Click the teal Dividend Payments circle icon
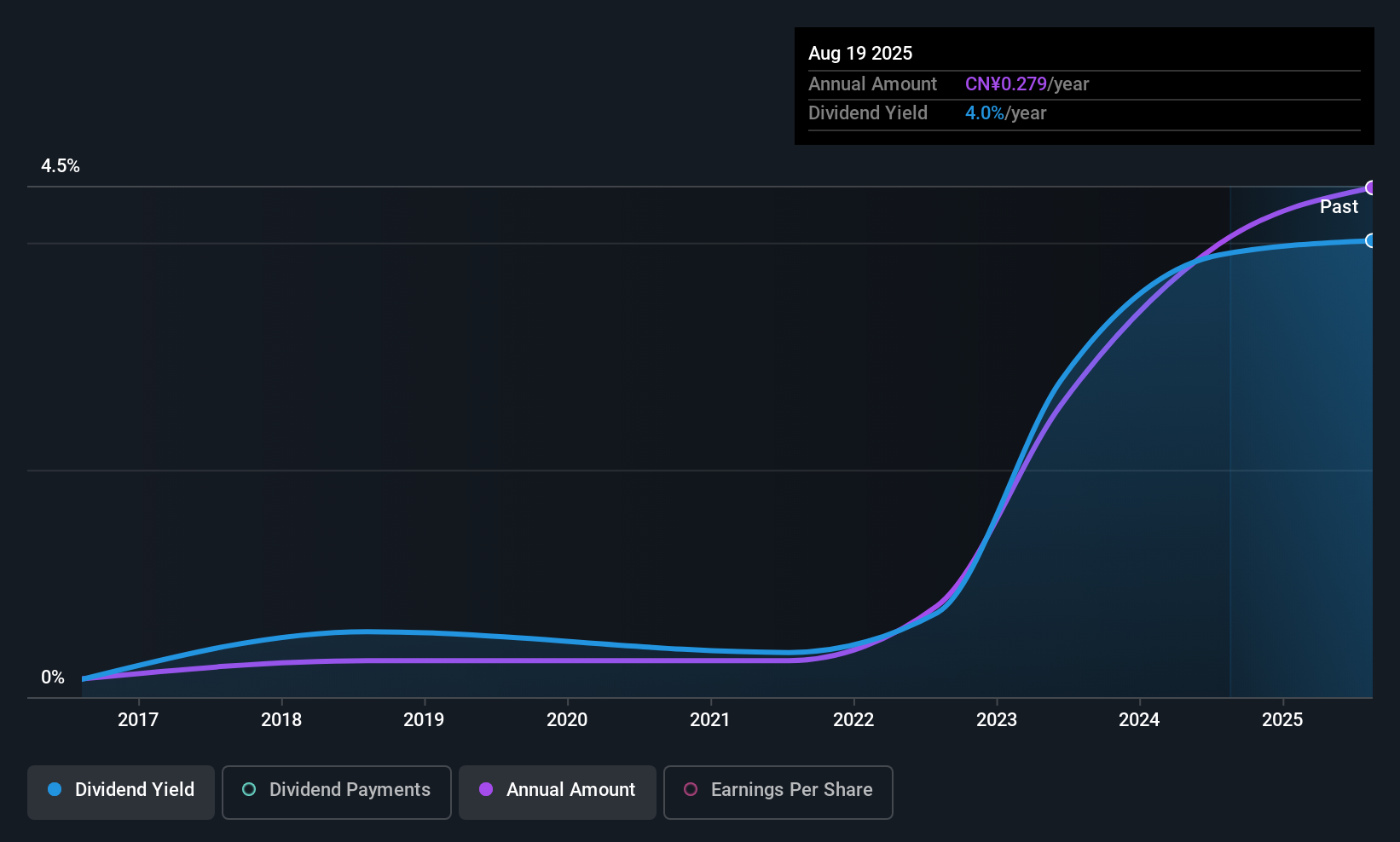 click(249, 790)
